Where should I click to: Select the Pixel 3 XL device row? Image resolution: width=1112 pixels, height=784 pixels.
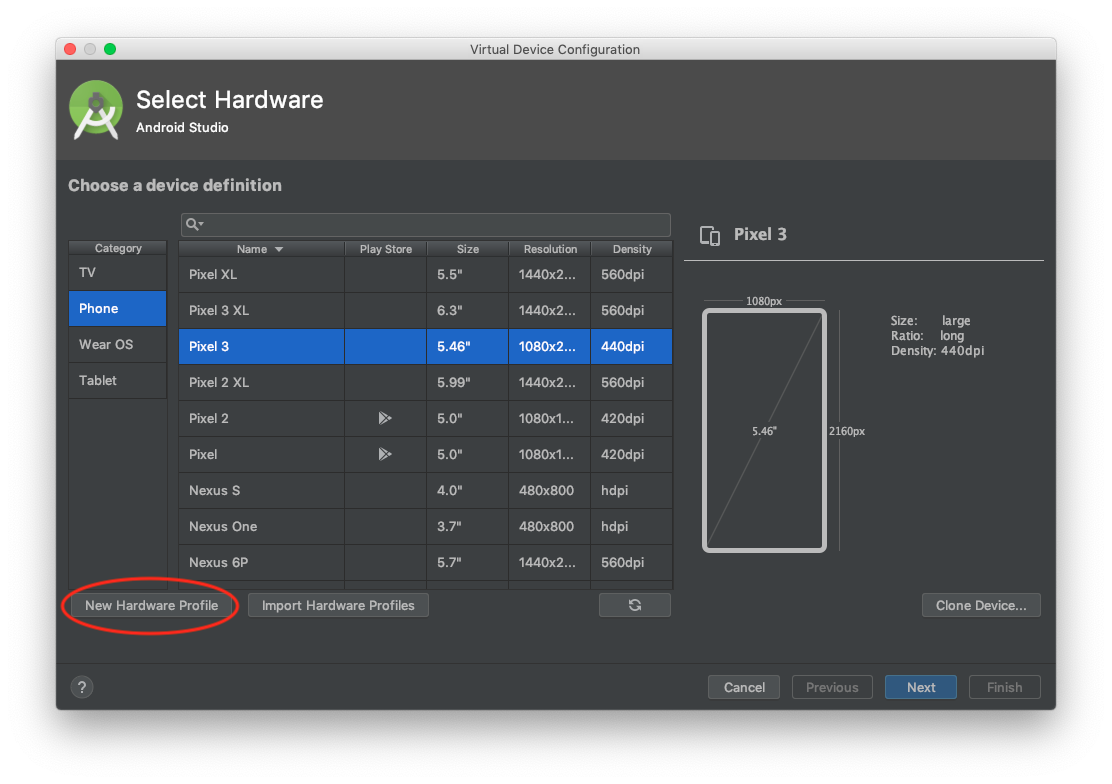coord(426,311)
